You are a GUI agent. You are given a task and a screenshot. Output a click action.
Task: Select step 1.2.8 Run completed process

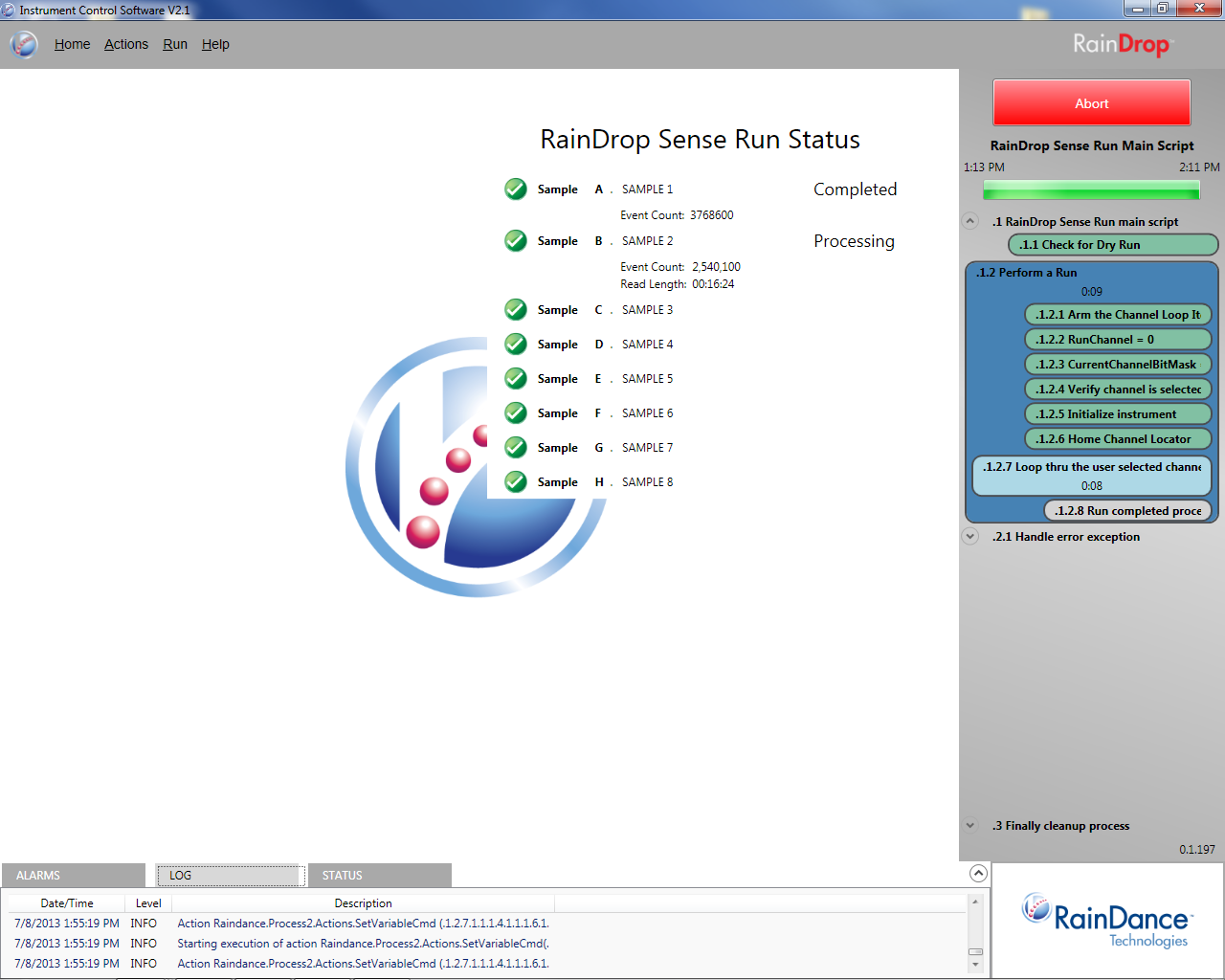click(1127, 511)
